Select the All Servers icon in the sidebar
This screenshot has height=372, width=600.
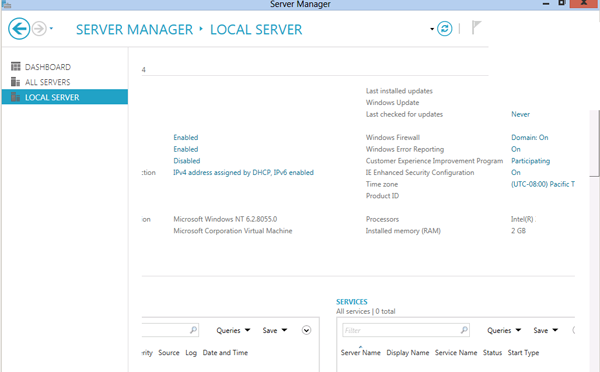(x=15, y=82)
